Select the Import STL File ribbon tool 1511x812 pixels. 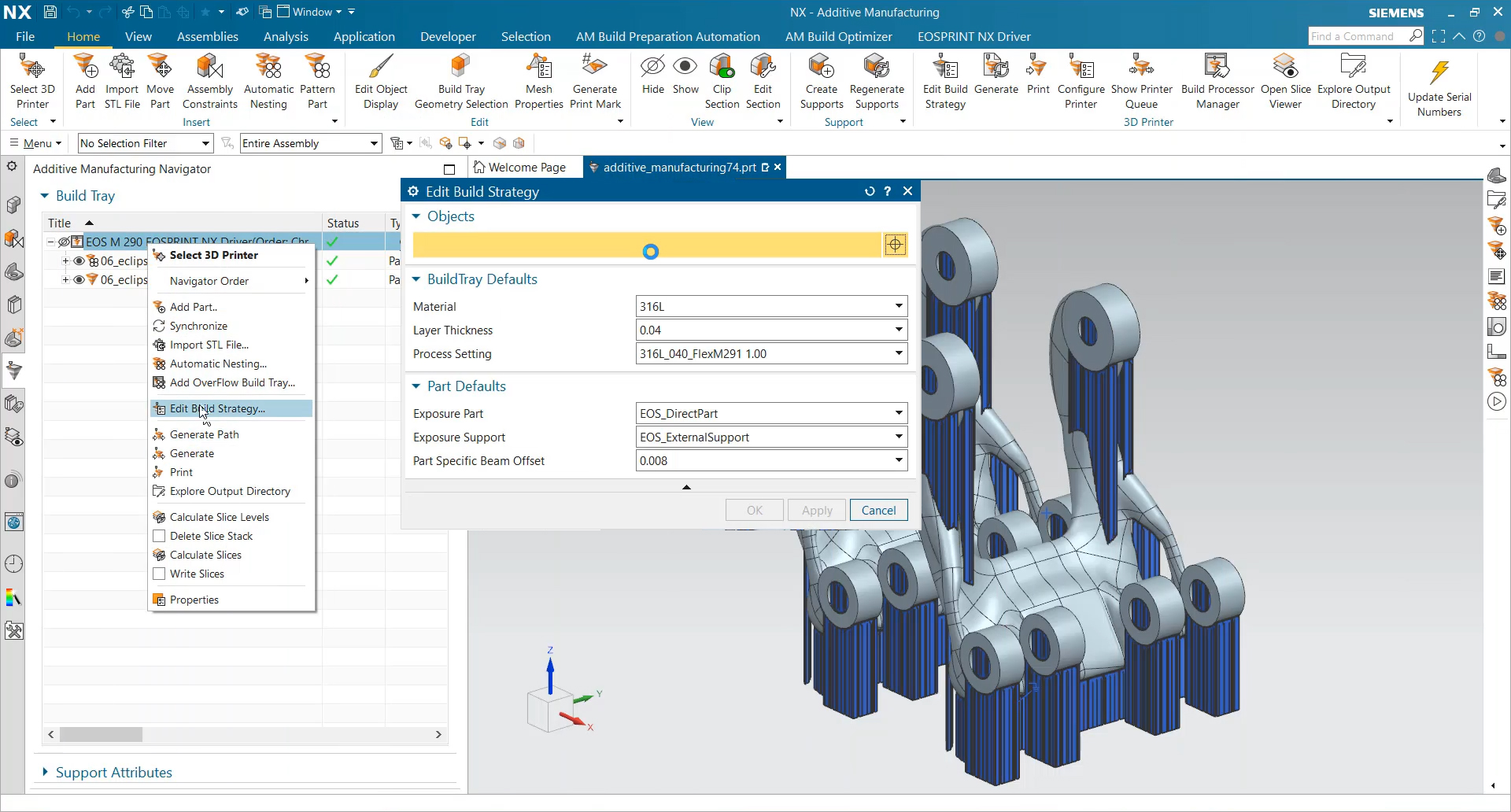(121, 79)
